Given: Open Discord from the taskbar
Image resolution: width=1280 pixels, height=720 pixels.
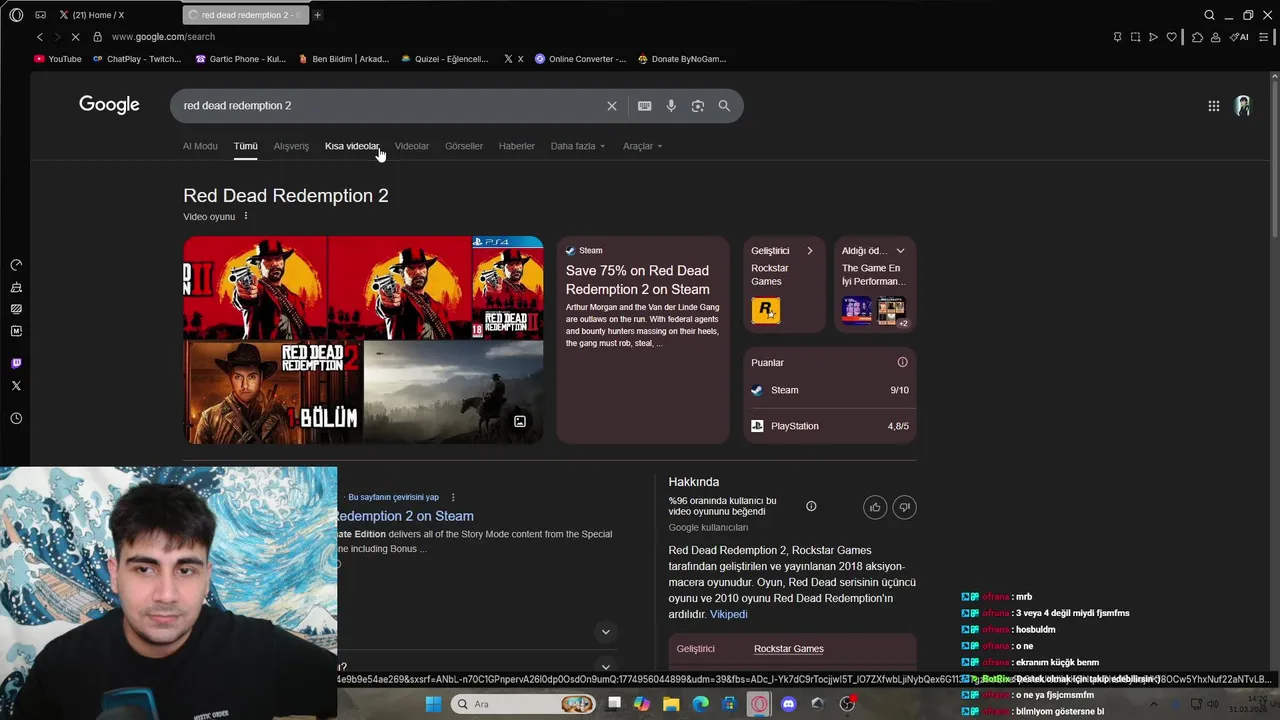Looking at the screenshot, I should pos(788,704).
